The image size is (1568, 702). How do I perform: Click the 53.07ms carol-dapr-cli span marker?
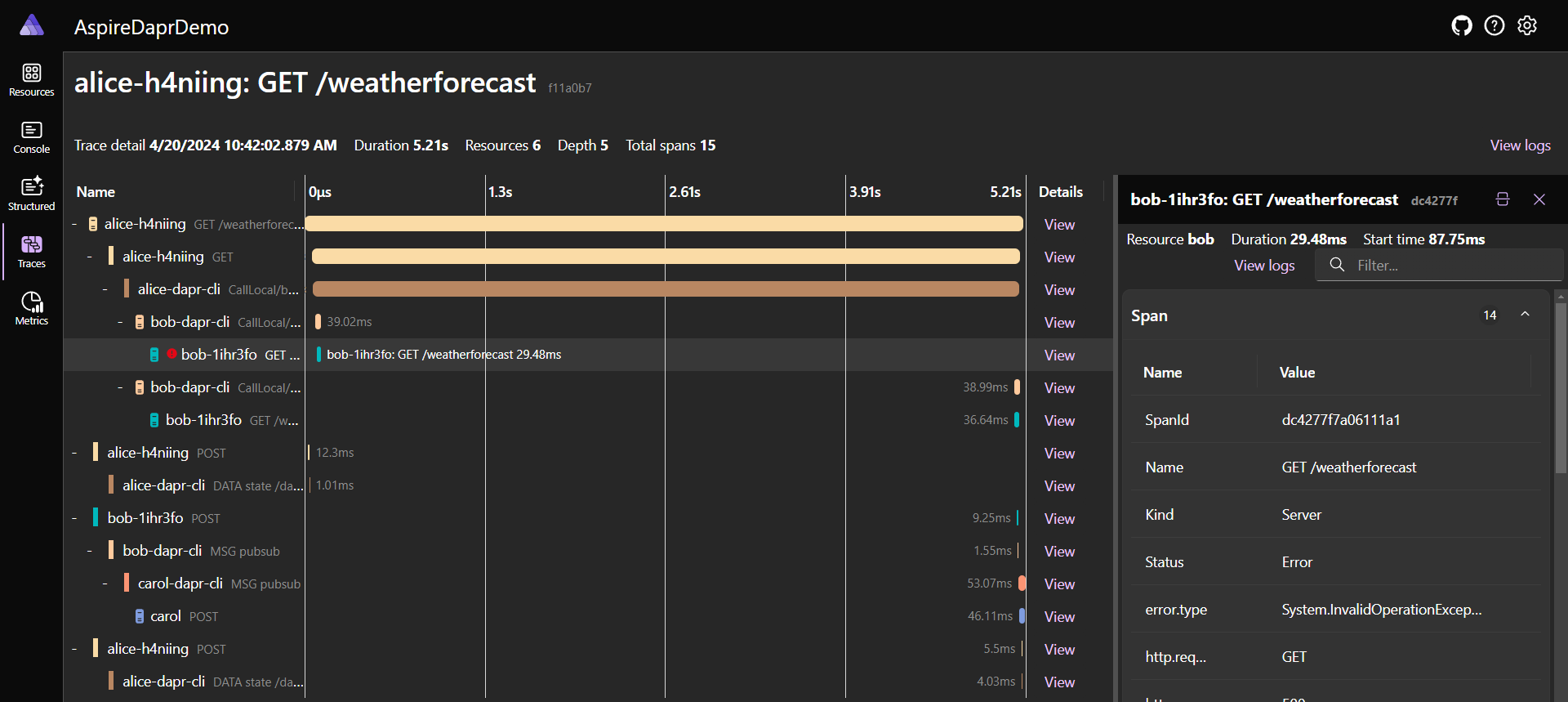point(1022,584)
